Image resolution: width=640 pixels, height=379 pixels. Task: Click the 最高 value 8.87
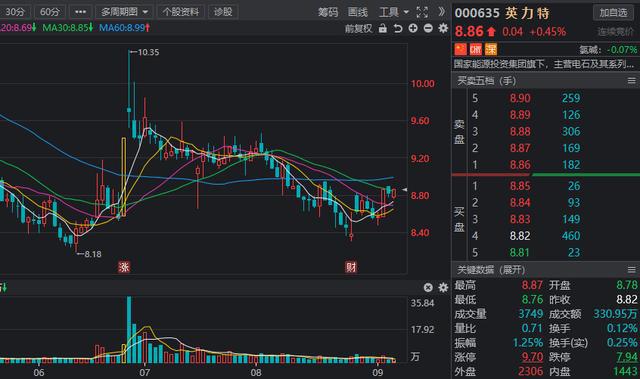pos(532,285)
